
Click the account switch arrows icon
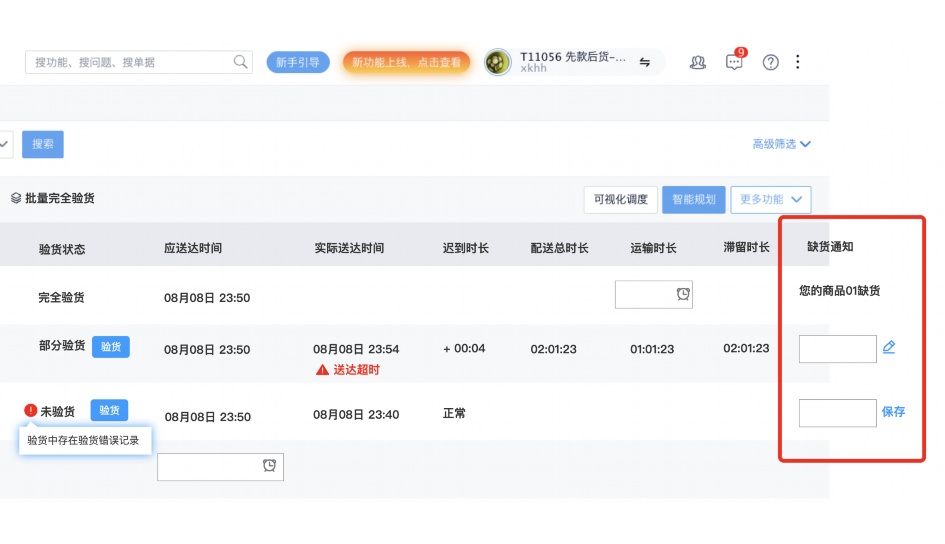pos(645,62)
